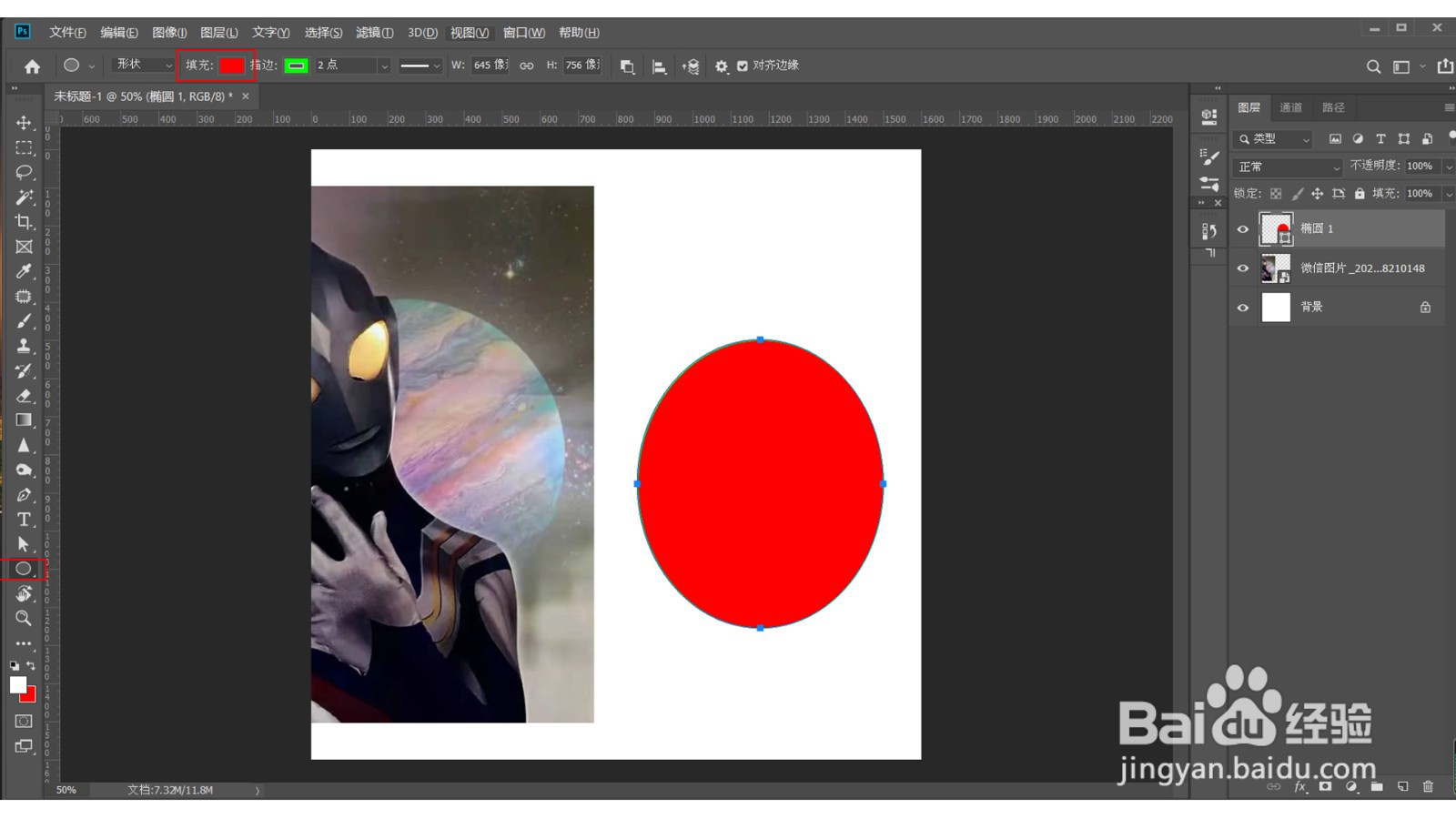This screenshot has height=819, width=1456.
Task: Select the Hand tool
Action: [x=24, y=593]
